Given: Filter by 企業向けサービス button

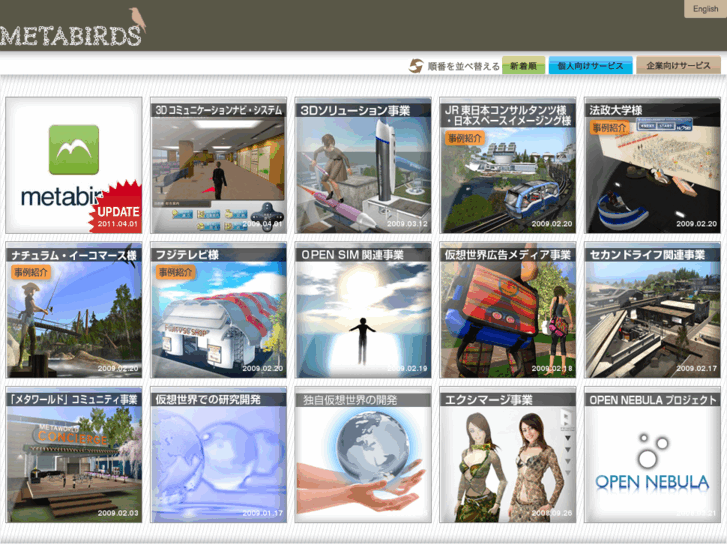Looking at the screenshot, I should pyautogui.click(x=678, y=66).
